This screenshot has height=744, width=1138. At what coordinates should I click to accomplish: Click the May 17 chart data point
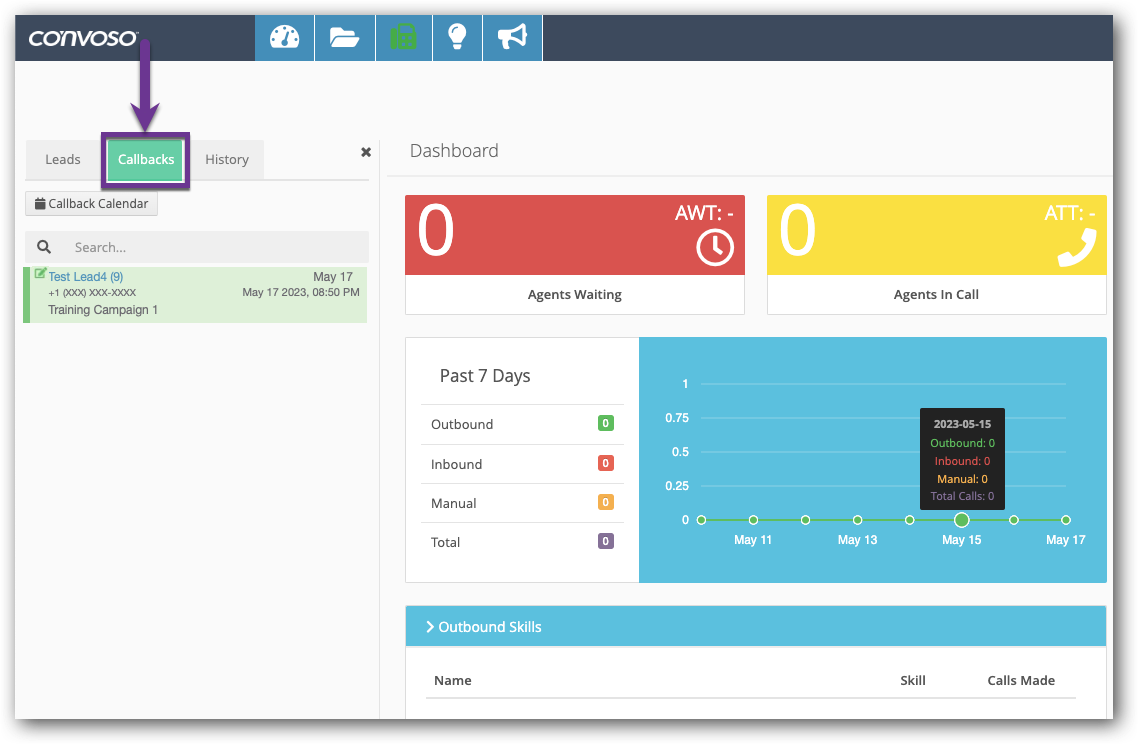pyautogui.click(x=1066, y=520)
